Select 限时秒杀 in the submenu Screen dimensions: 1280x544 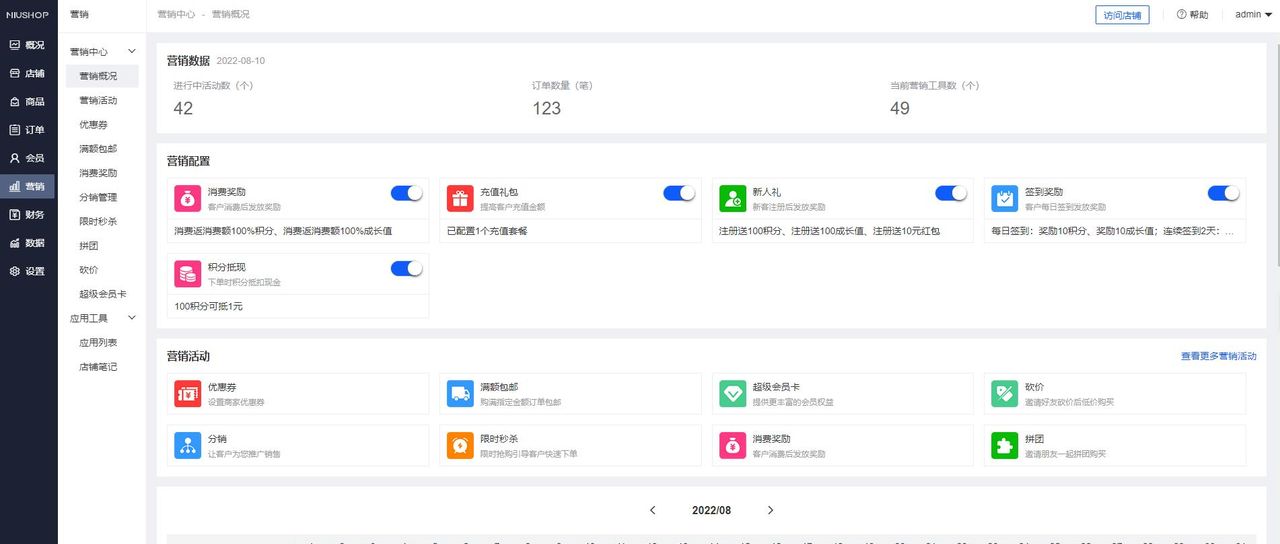98,221
